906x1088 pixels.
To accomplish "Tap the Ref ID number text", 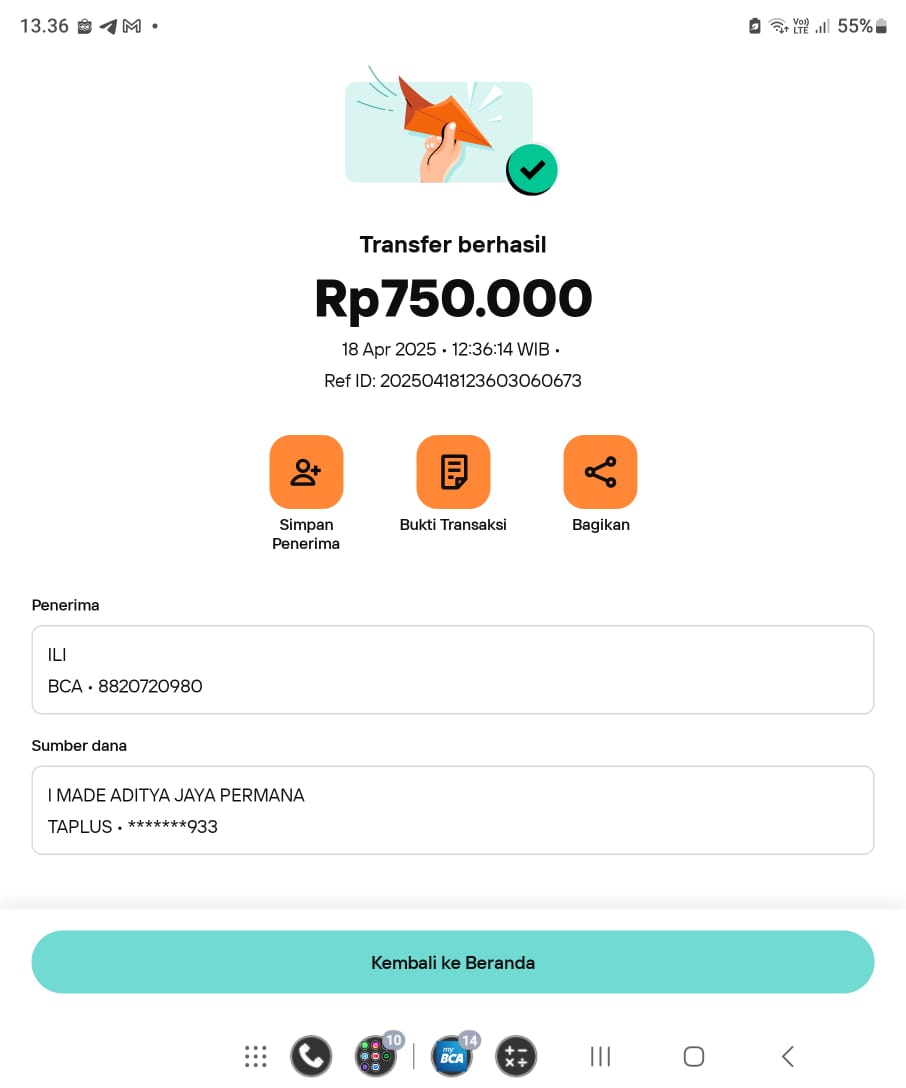I will tap(453, 381).
